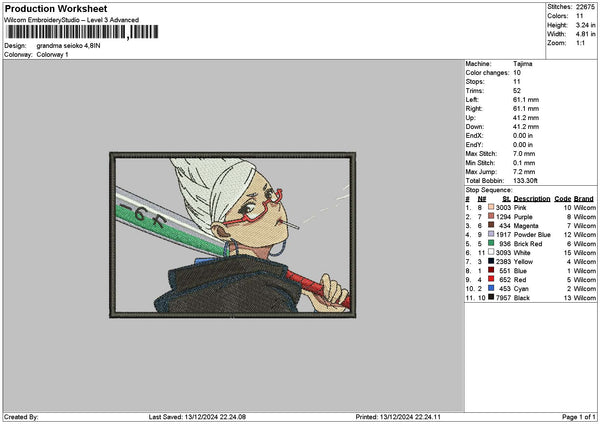Image resolution: width=600 pixels, height=424 pixels.
Task: Click the 'Code' column header
Action: (562, 199)
